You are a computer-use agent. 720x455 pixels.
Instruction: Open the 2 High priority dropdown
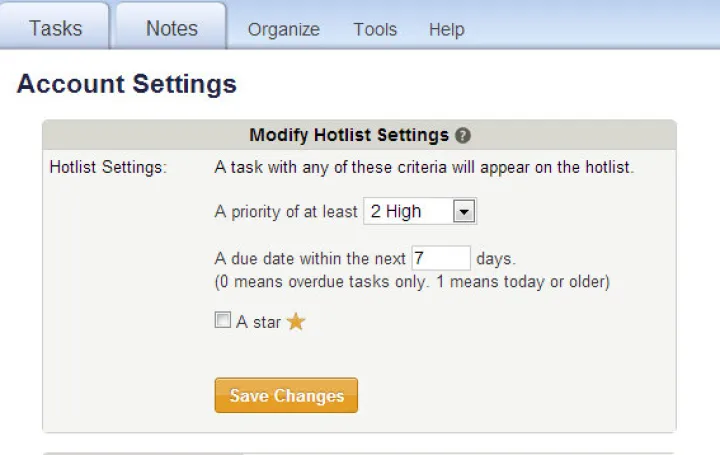click(x=420, y=211)
